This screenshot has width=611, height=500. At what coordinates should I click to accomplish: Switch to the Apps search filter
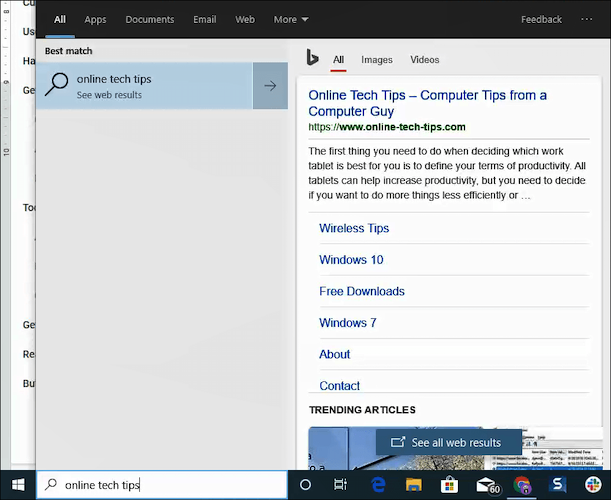click(x=95, y=19)
